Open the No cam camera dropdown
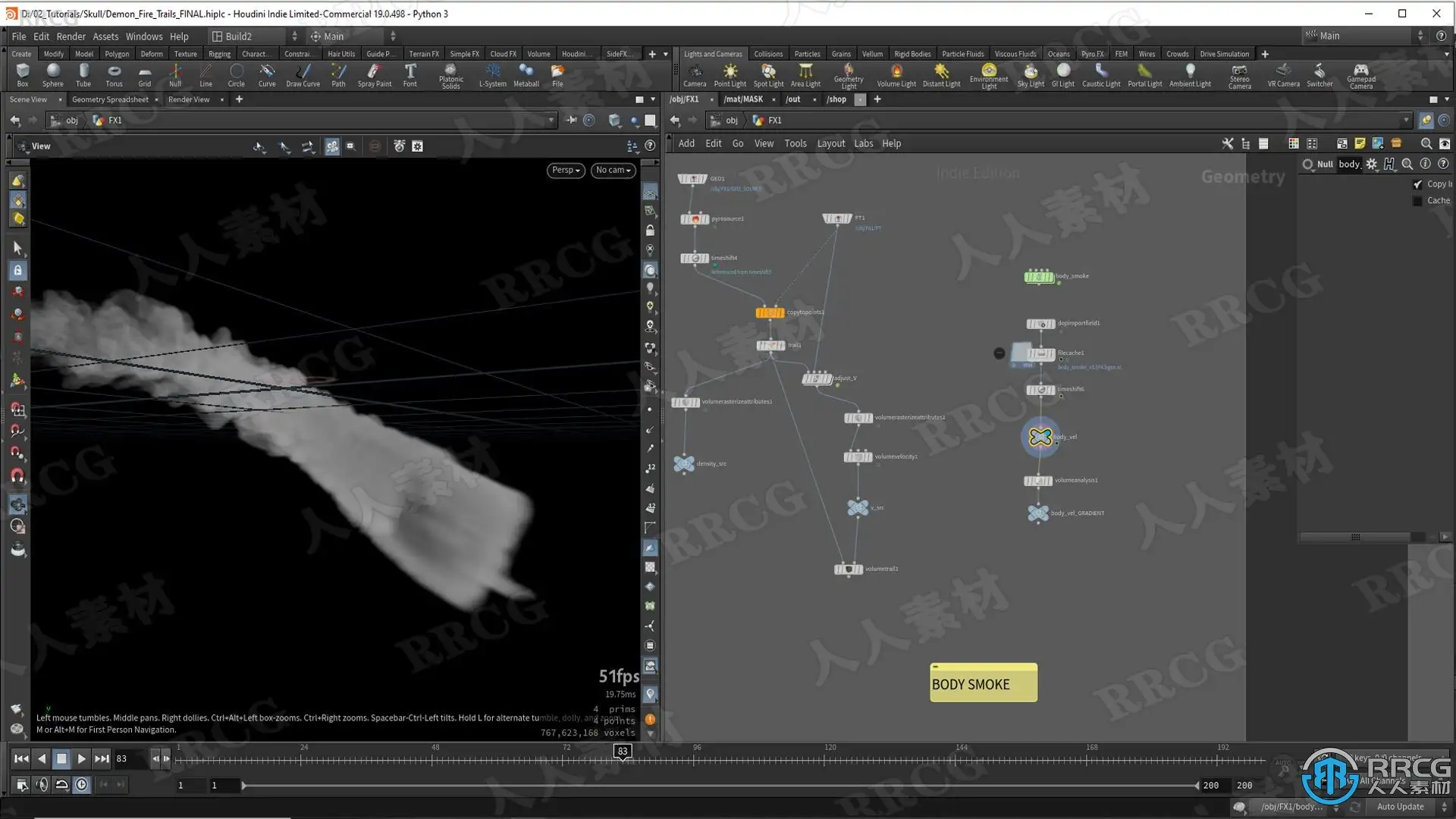The image size is (1456, 819). [613, 170]
